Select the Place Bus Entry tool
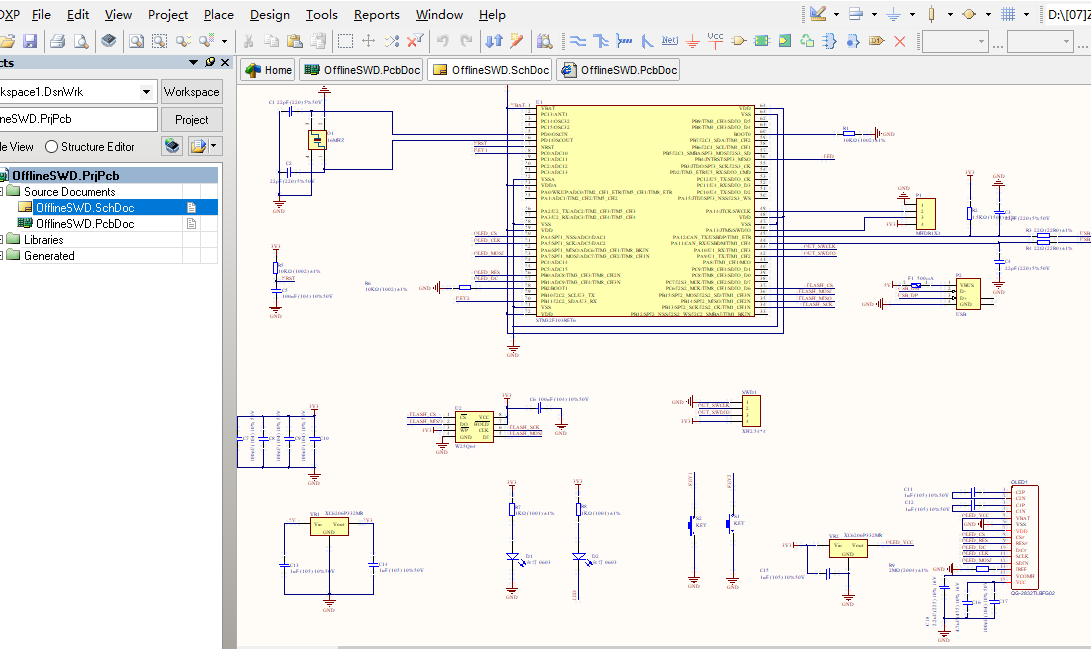The height and width of the screenshot is (649, 1091). click(647, 41)
